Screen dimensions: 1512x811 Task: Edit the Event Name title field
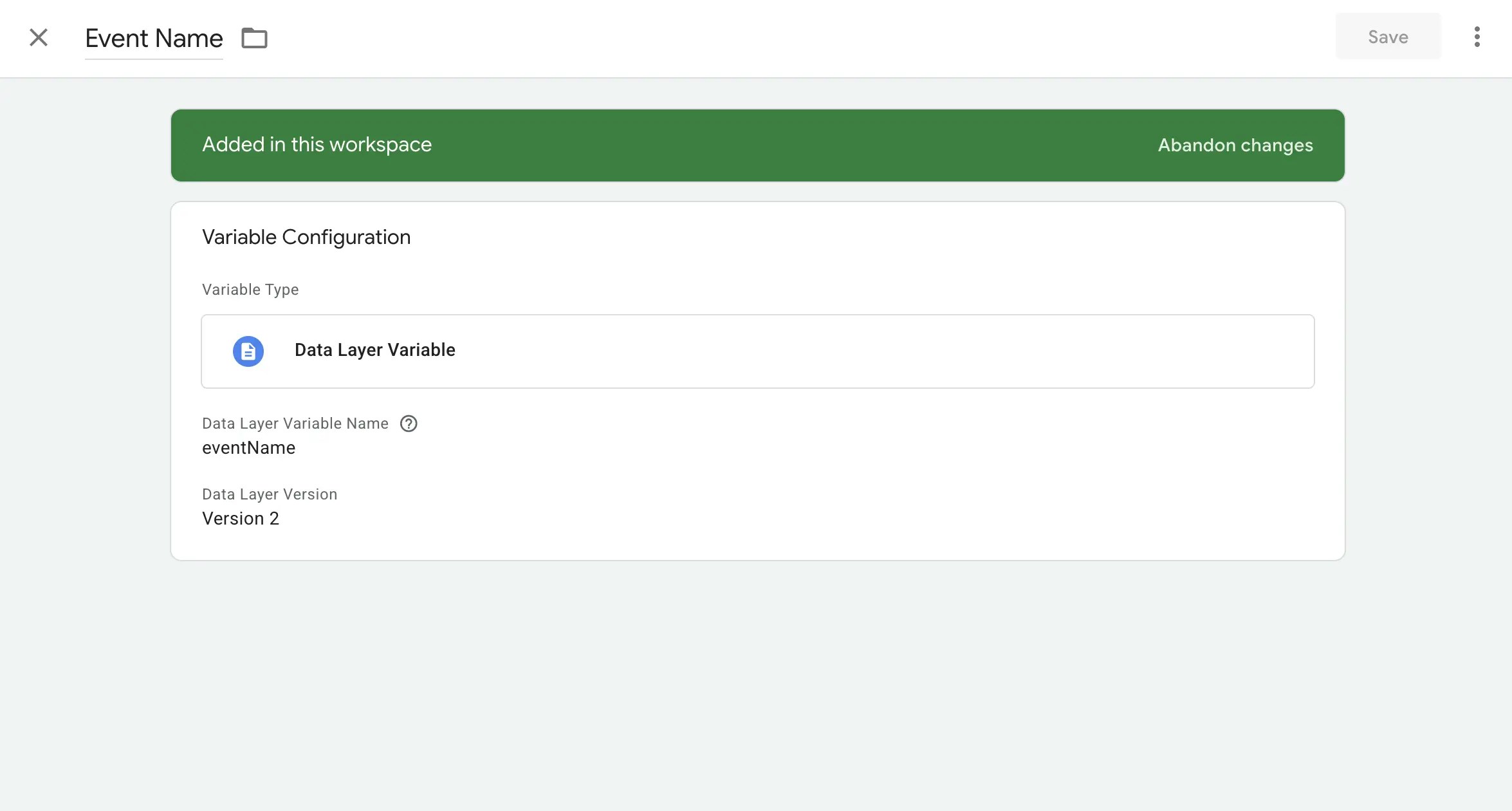pyautogui.click(x=153, y=38)
